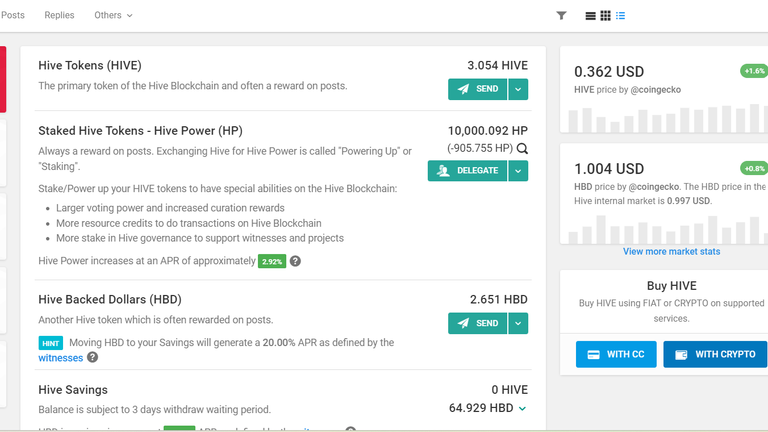Screen dimensions: 768x432
Task: Follow the witnesses link
Action: [61, 358]
